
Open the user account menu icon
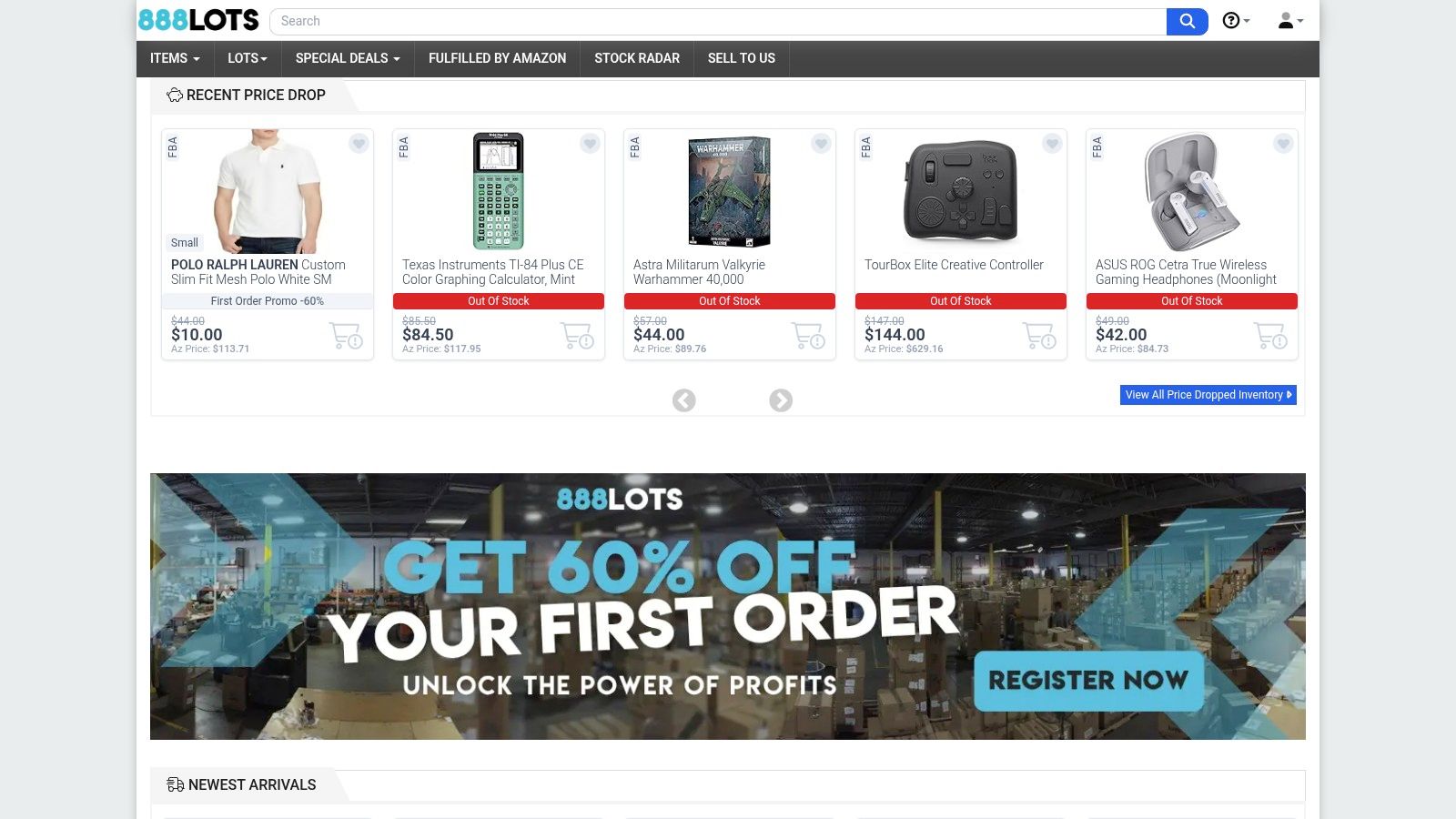[x=1290, y=20]
